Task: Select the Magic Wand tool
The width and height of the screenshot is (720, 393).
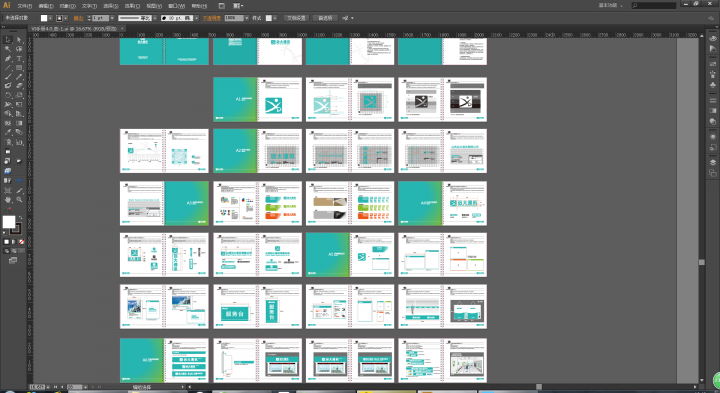Action: [x=8, y=49]
